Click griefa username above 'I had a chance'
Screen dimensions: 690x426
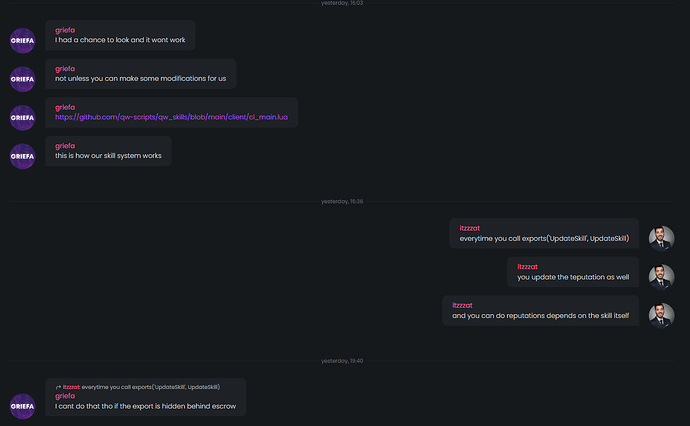click(65, 30)
